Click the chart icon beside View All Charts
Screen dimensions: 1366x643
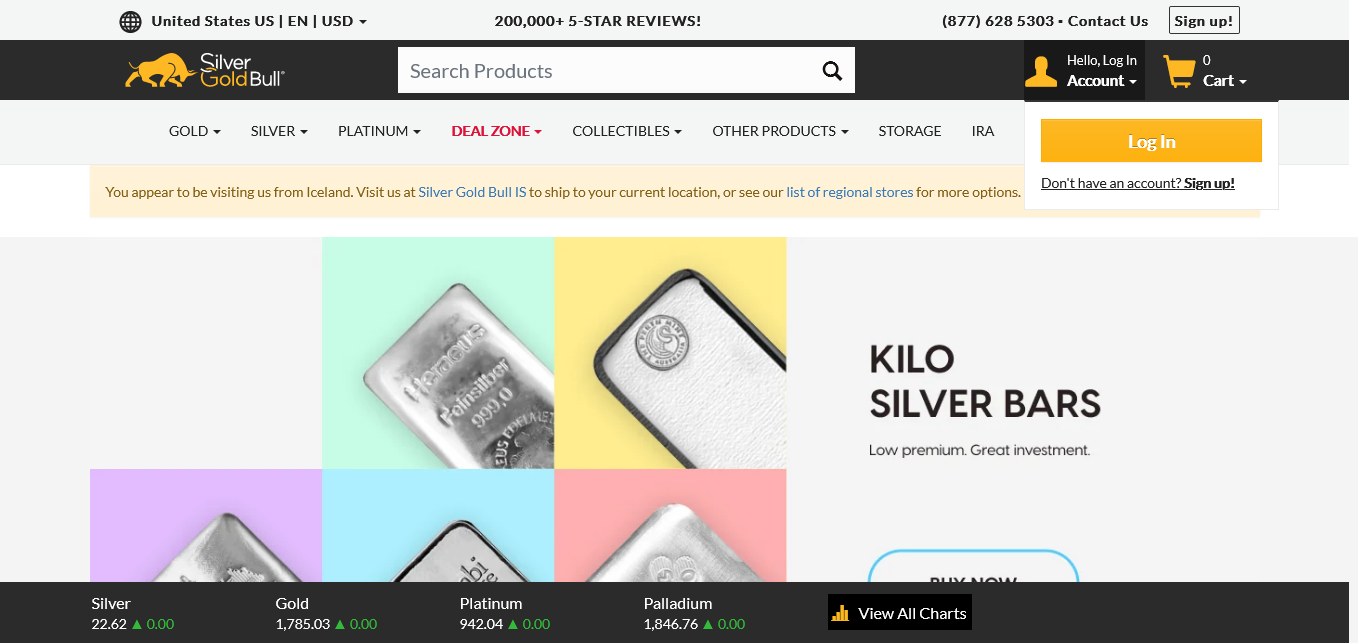click(841, 613)
